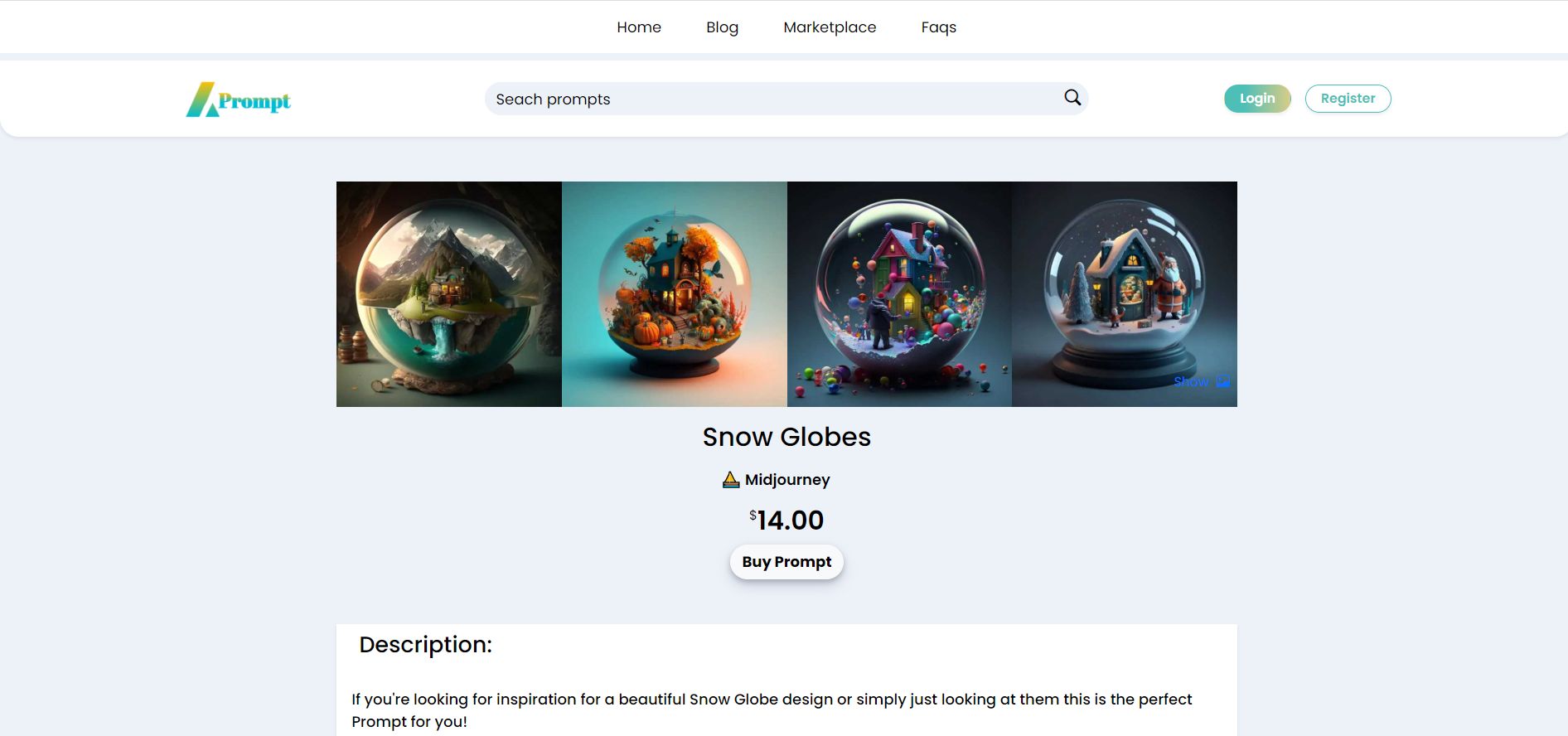Open the Home menu item
1568x736 pixels.
click(639, 27)
